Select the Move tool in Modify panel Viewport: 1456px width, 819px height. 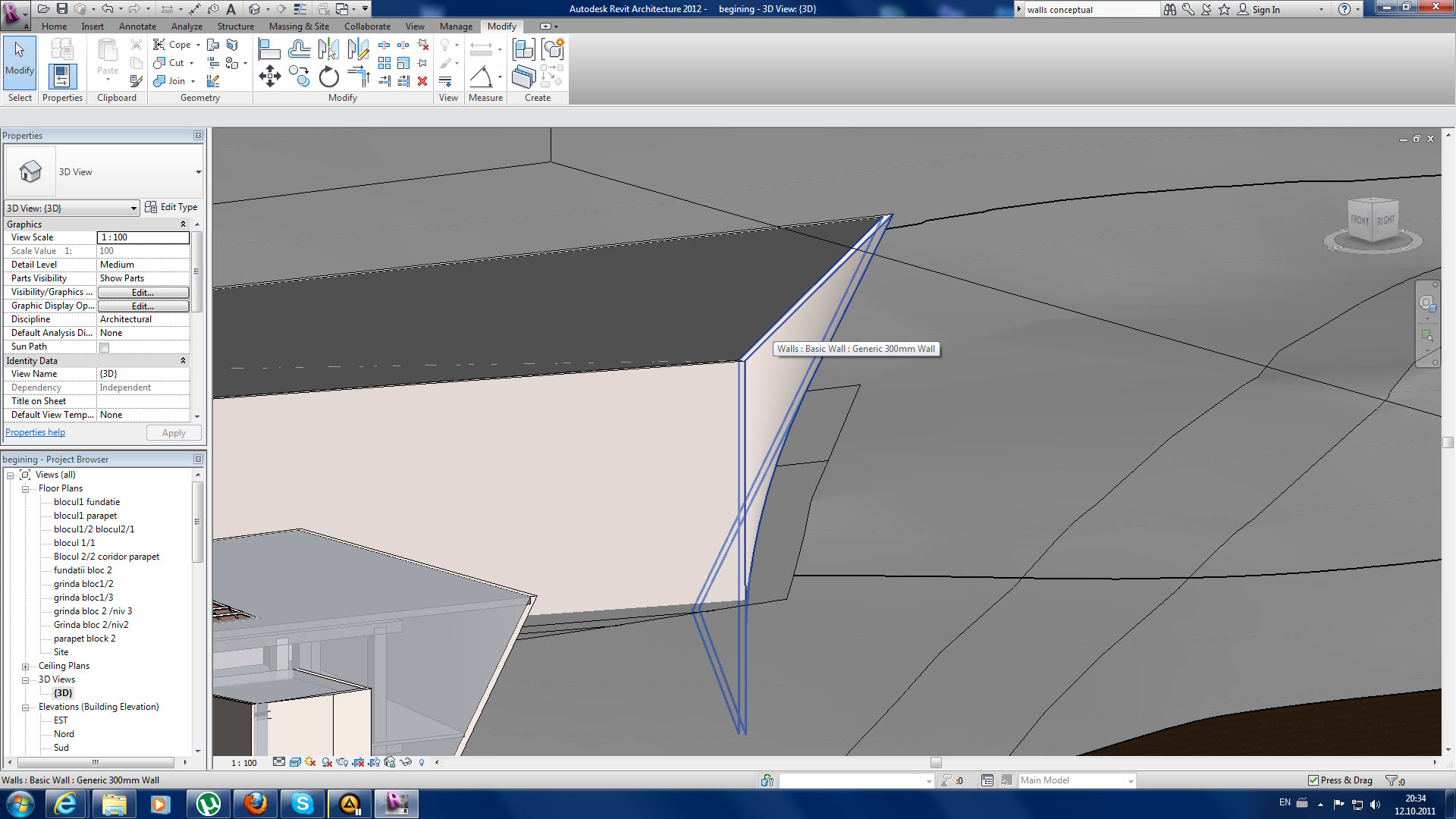270,76
